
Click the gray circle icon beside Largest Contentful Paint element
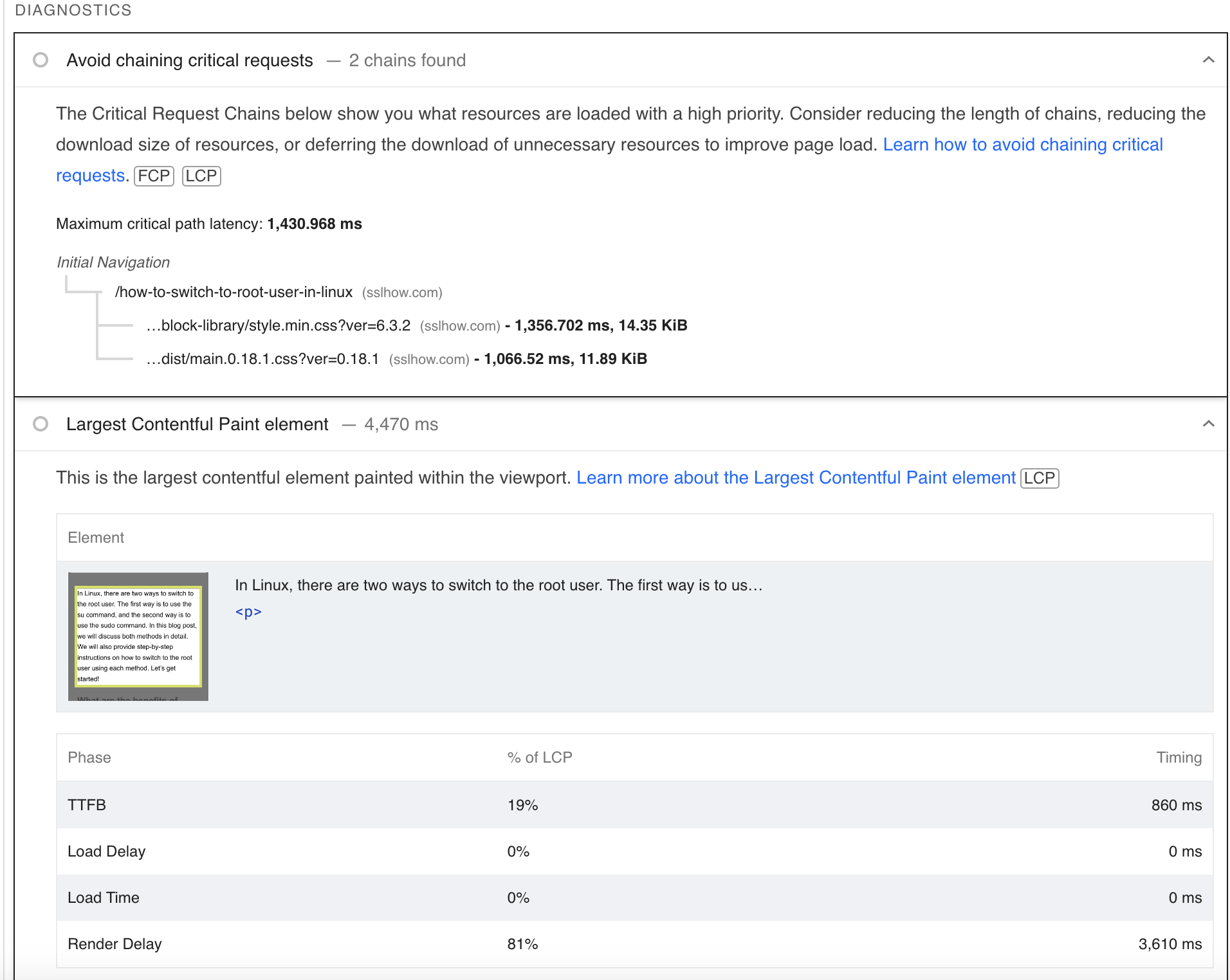(41, 424)
